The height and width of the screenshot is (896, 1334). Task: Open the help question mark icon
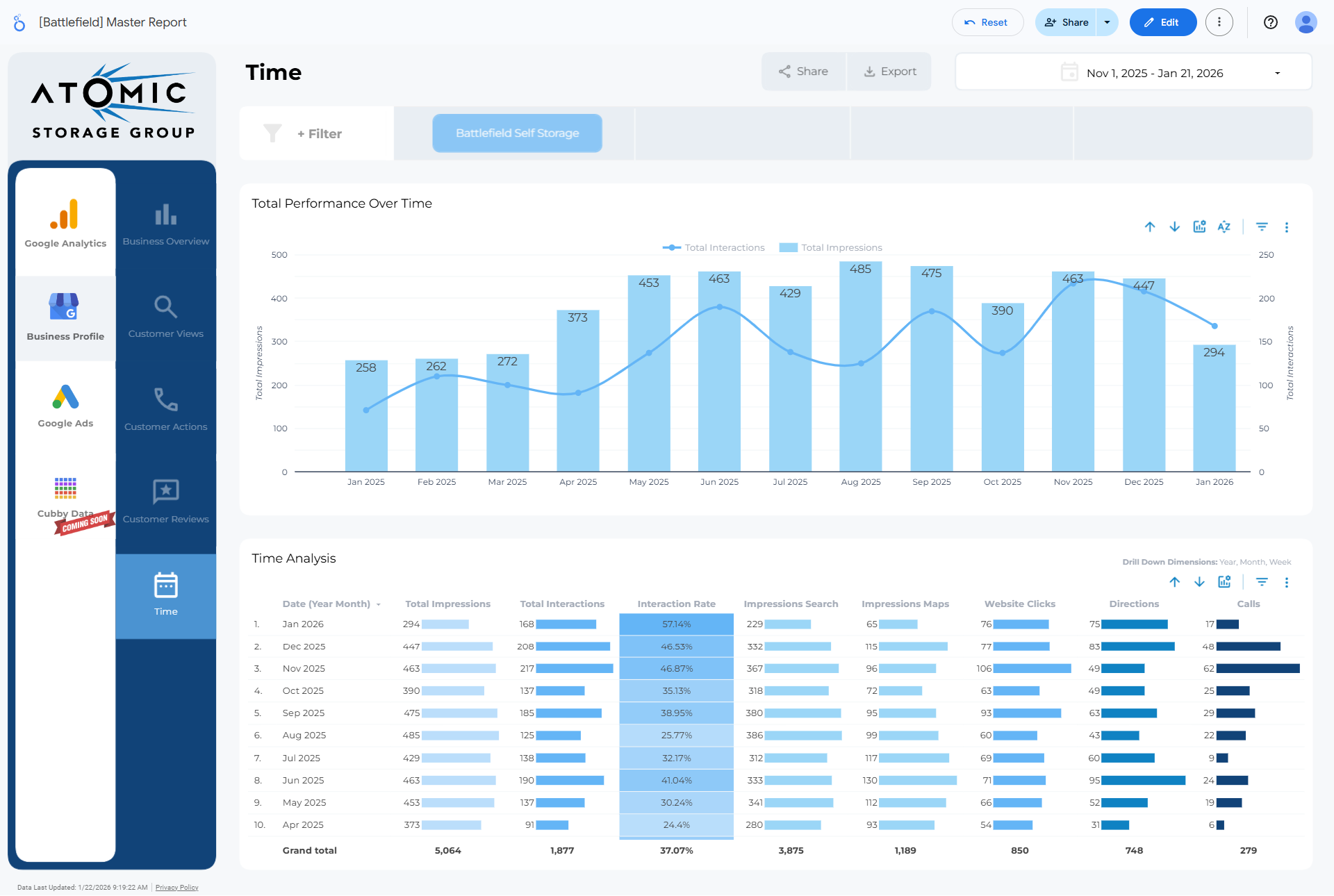tap(1270, 22)
